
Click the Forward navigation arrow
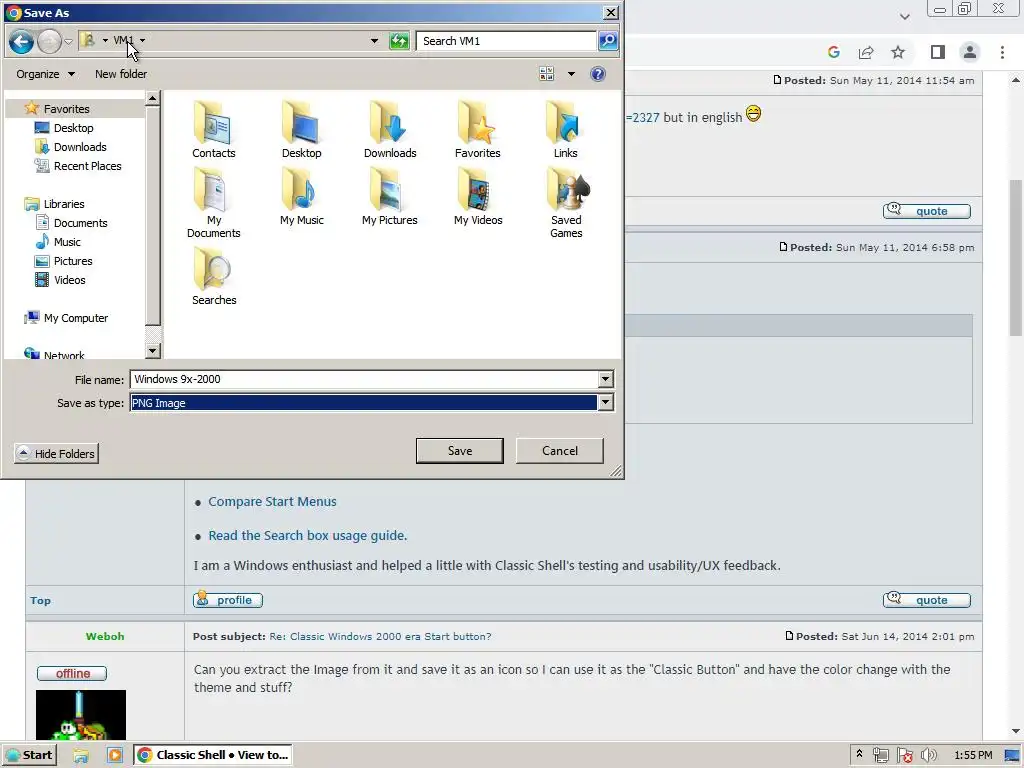[x=49, y=41]
